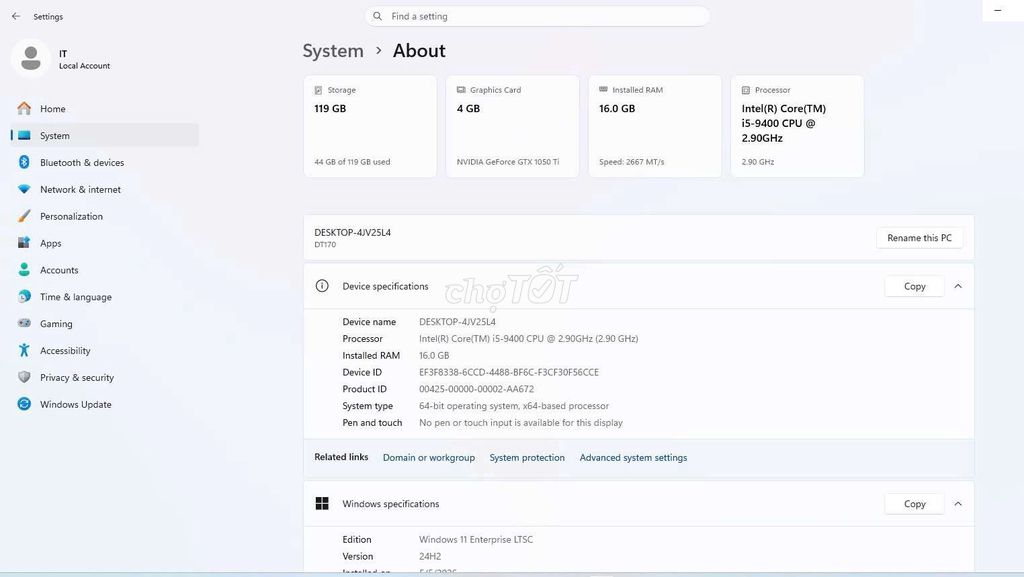
Task: Go to Personalization settings
Action: [x=104, y=216]
